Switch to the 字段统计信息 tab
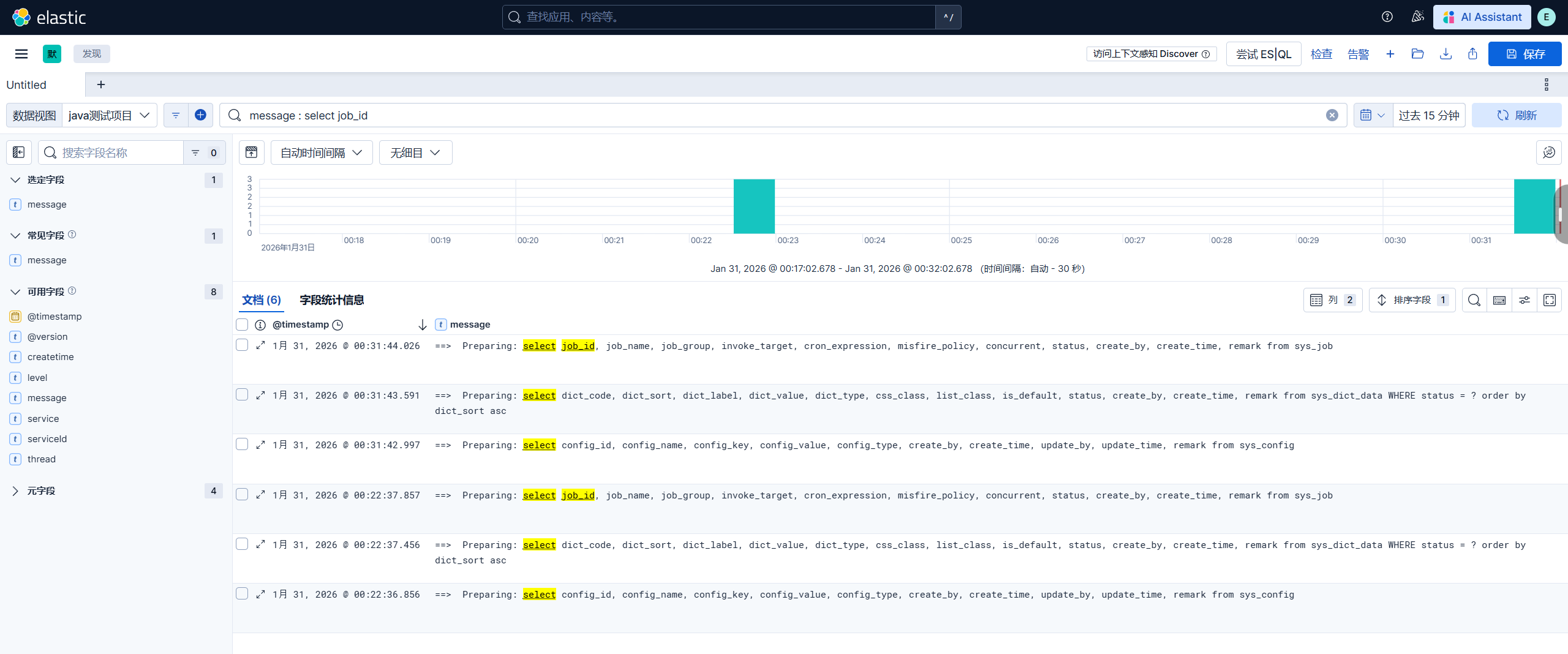Screen dimensions: 1568x654 [x=331, y=300]
